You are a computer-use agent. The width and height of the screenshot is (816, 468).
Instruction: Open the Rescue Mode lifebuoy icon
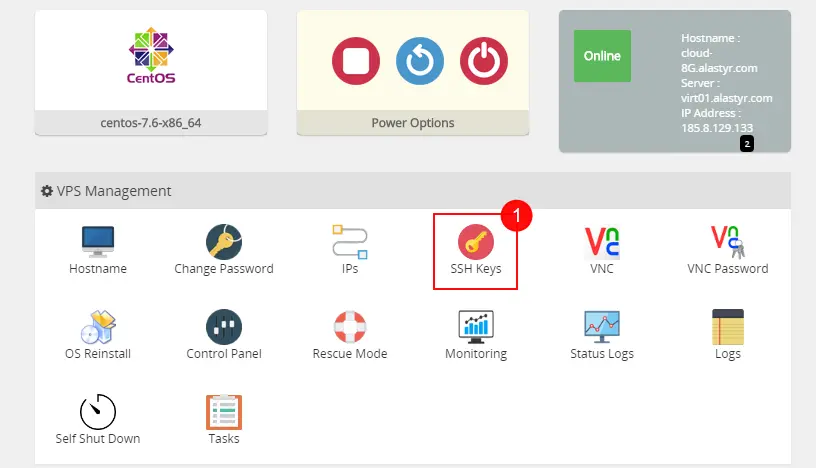pyautogui.click(x=350, y=327)
